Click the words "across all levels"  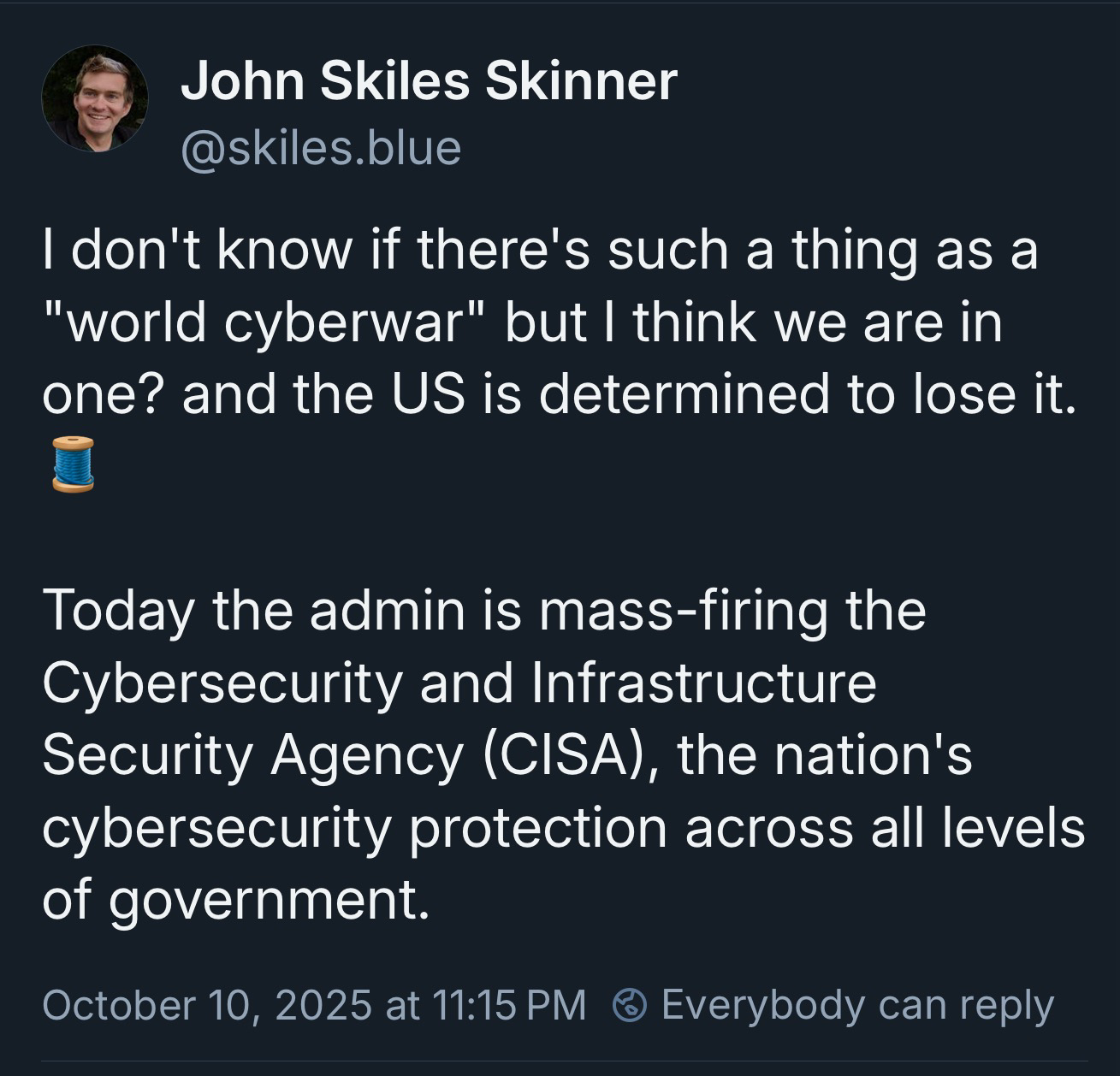[885, 829]
